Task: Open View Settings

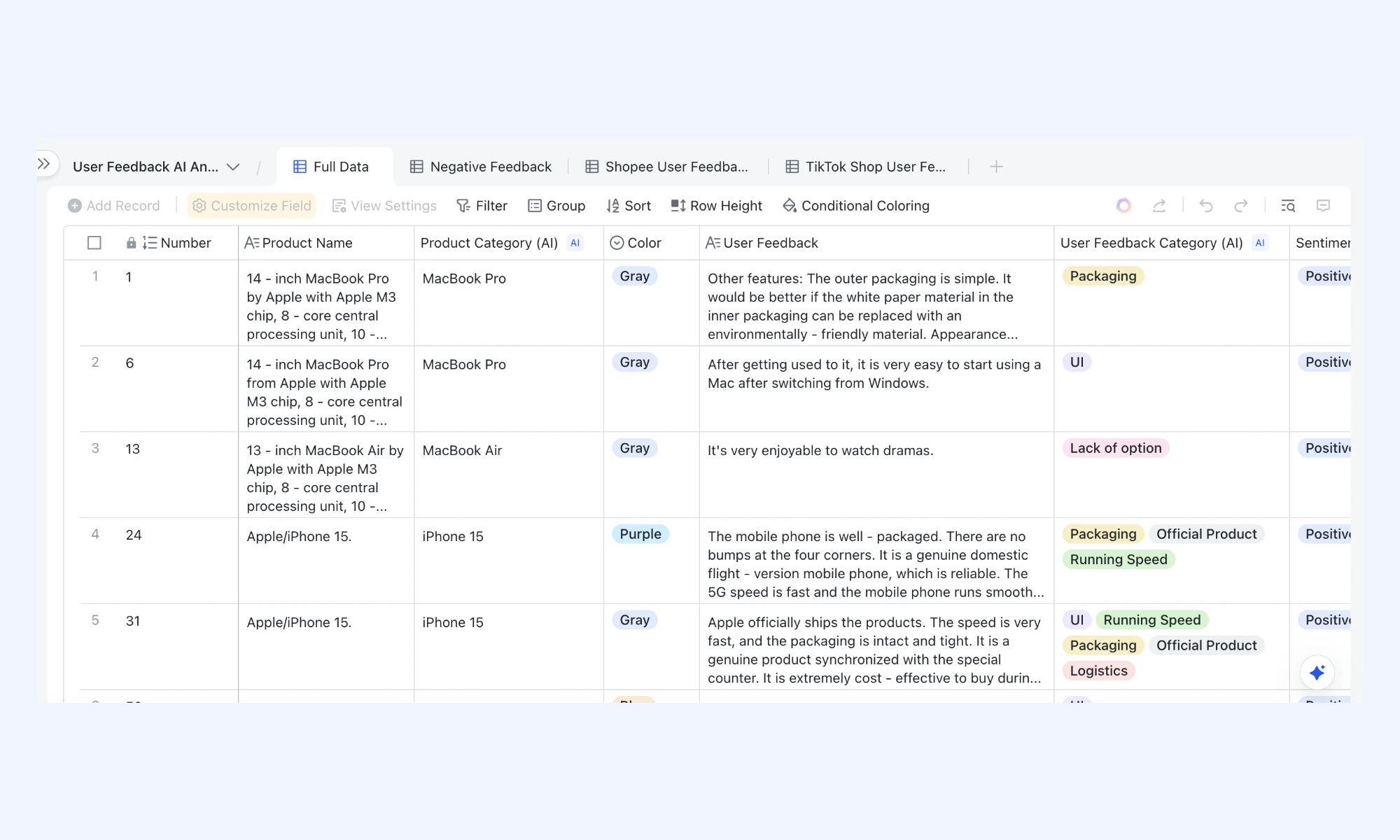Action: [384, 206]
